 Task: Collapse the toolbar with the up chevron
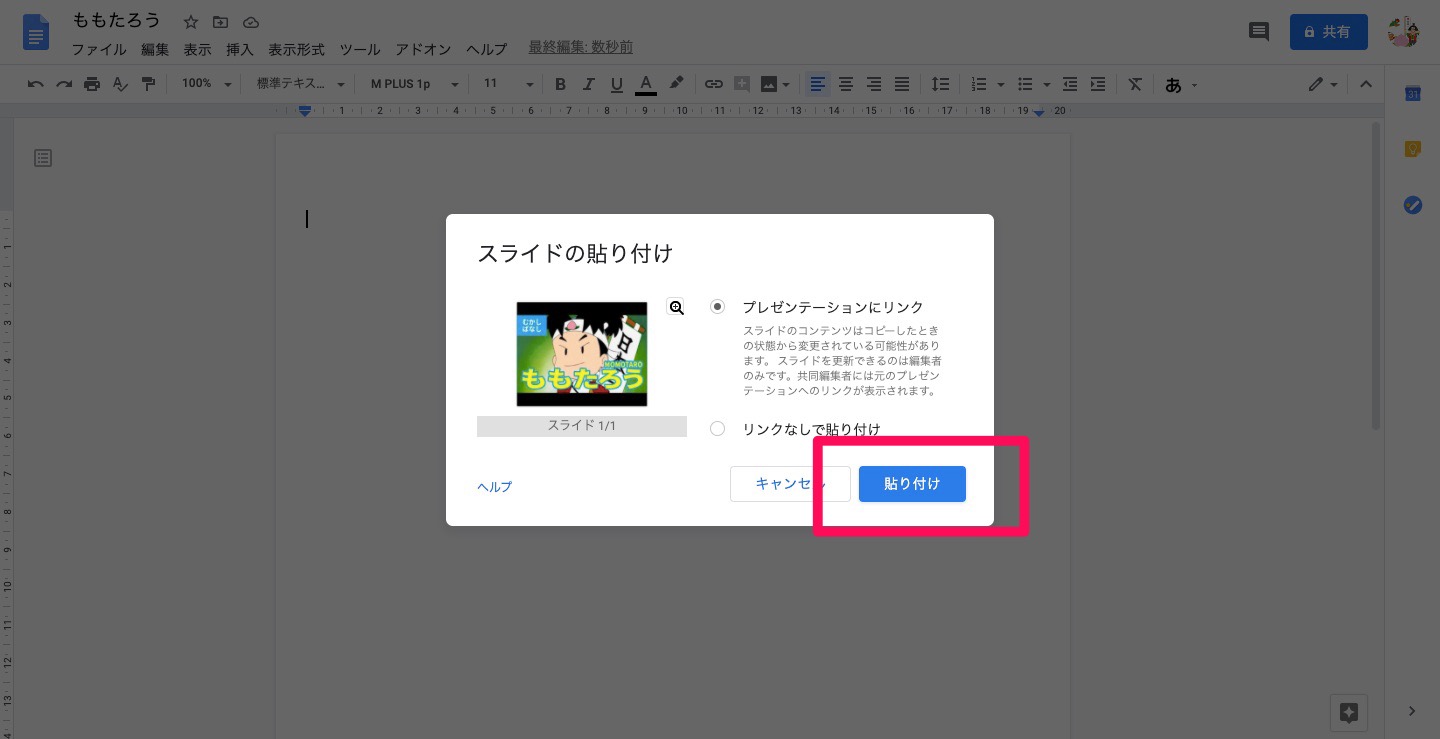tap(1366, 85)
